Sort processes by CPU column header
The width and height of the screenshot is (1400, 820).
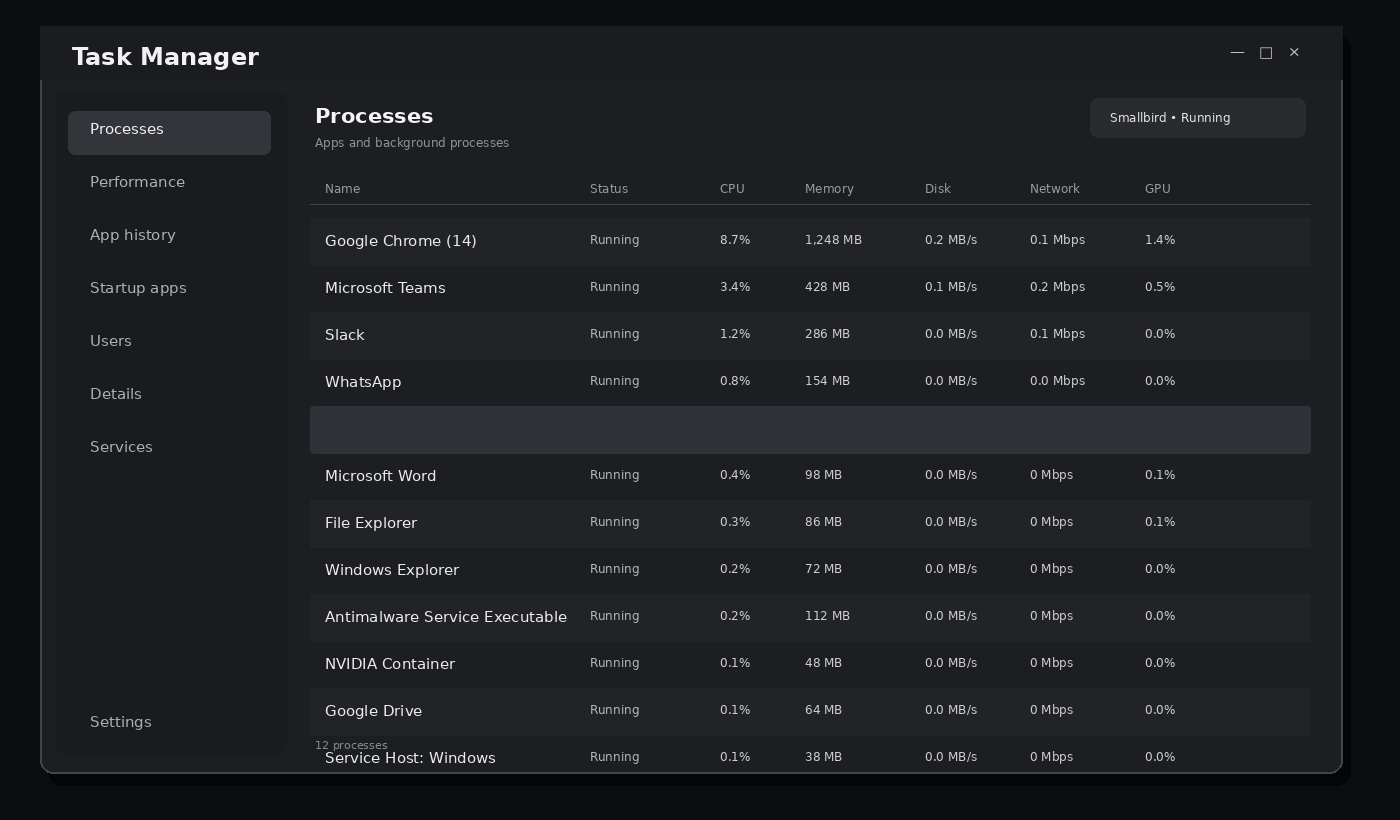click(732, 189)
